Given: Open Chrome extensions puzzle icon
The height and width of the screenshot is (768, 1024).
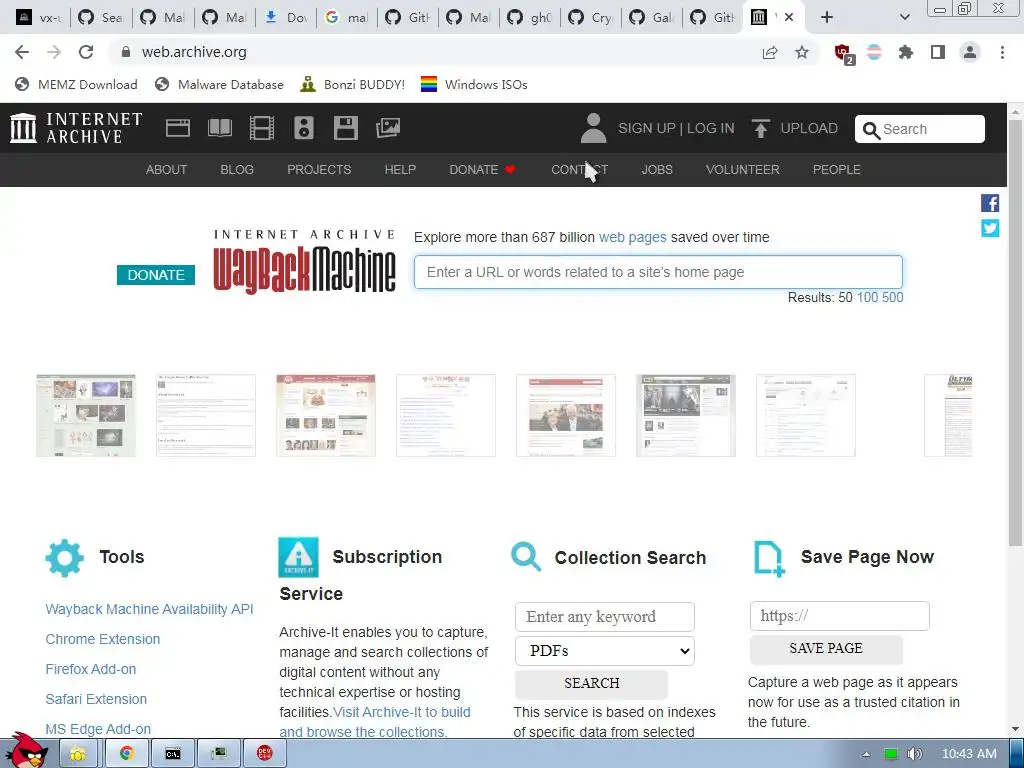Looking at the screenshot, I should (x=906, y=52).
